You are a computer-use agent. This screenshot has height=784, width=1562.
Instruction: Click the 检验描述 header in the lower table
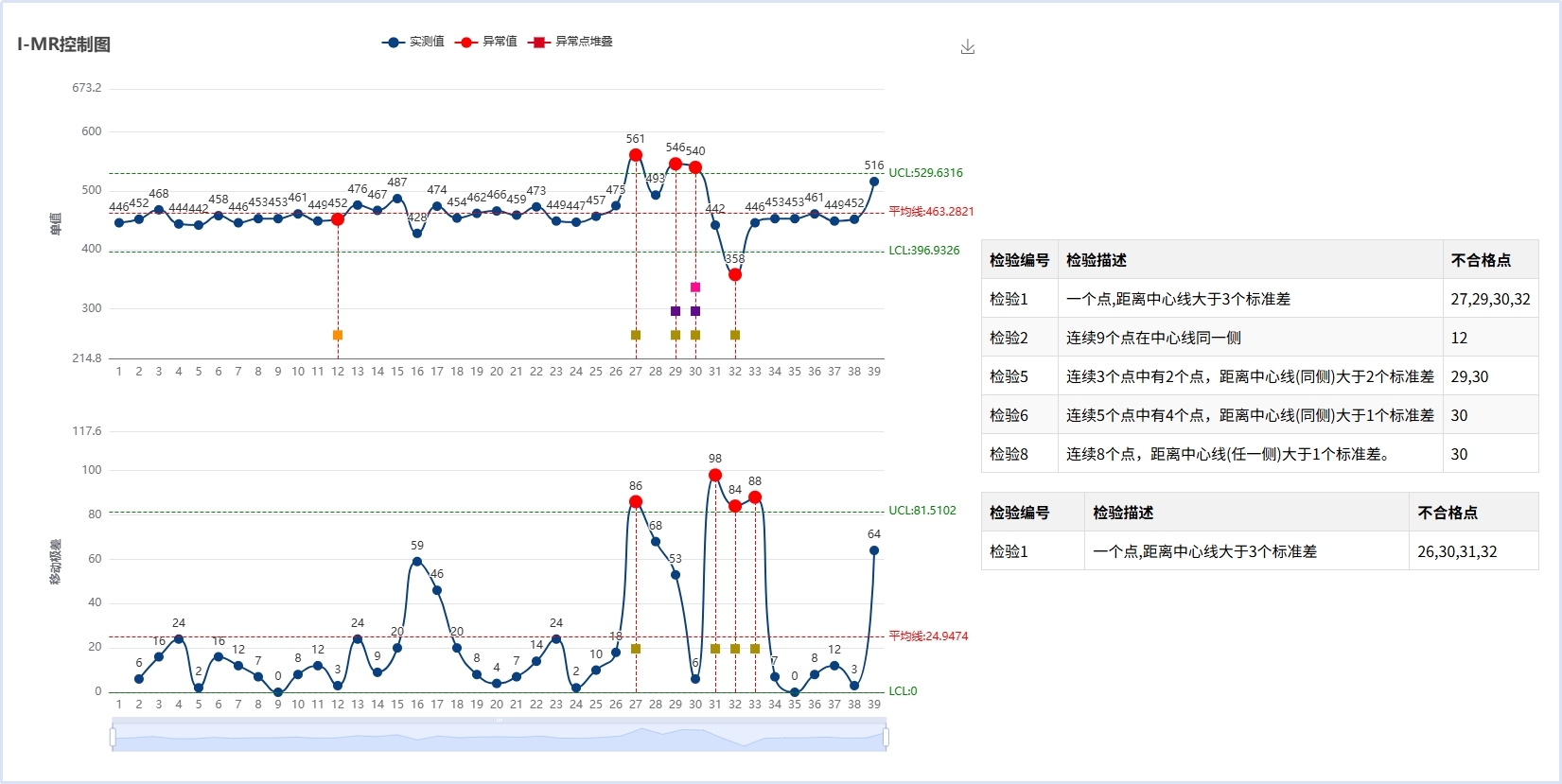(x=1123, y=513)
